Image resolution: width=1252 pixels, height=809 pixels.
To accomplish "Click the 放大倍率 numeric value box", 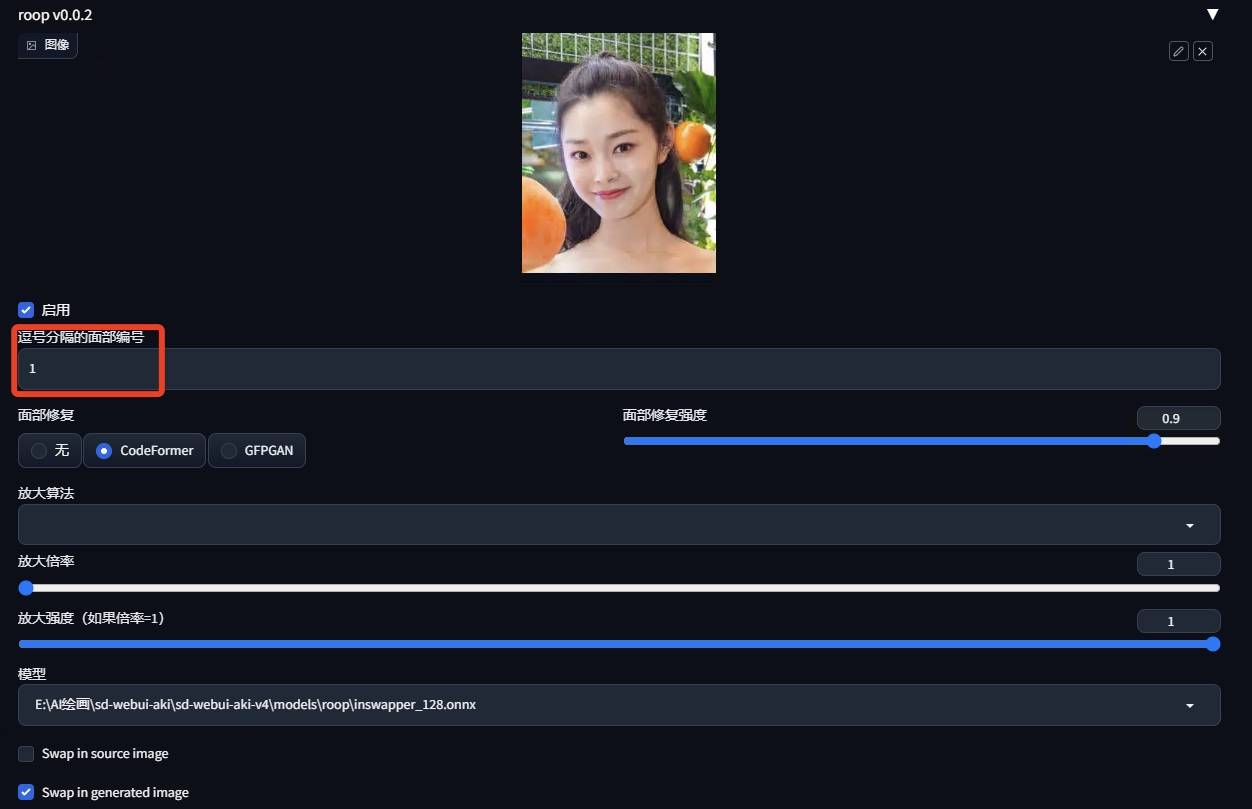I will (x=1178, y=564).
